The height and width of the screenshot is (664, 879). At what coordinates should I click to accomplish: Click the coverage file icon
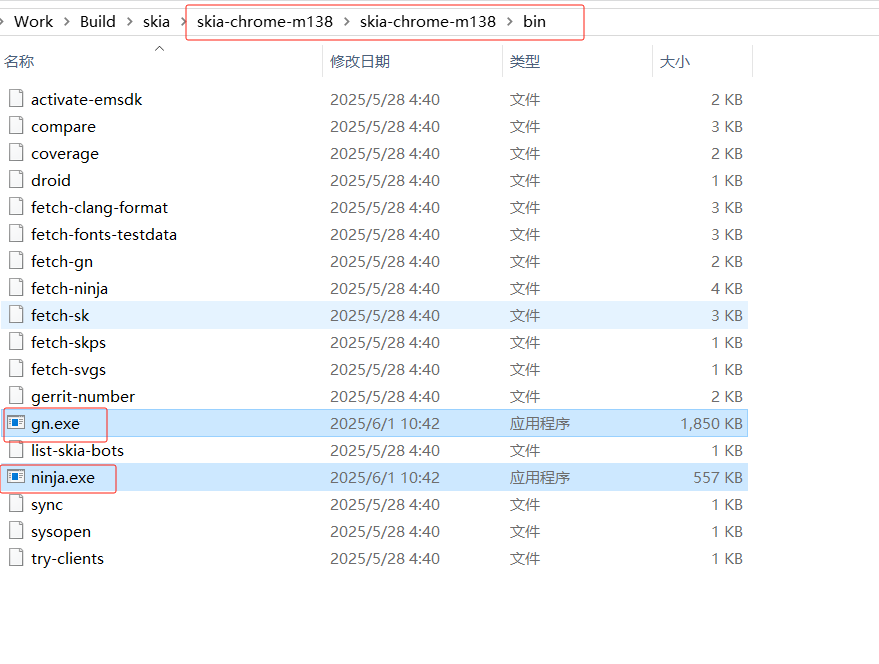pyautogui.click(x=16, y=152)
